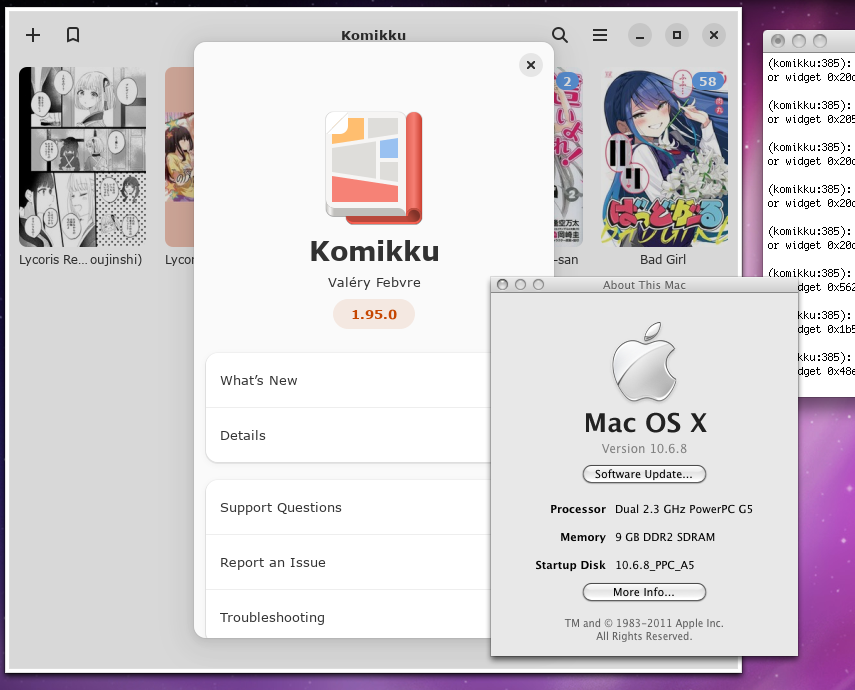Open the What's New row
Image resolution: width=855 pixels, height=690 pixels.
pyautogui.click(x=348, y=381)
